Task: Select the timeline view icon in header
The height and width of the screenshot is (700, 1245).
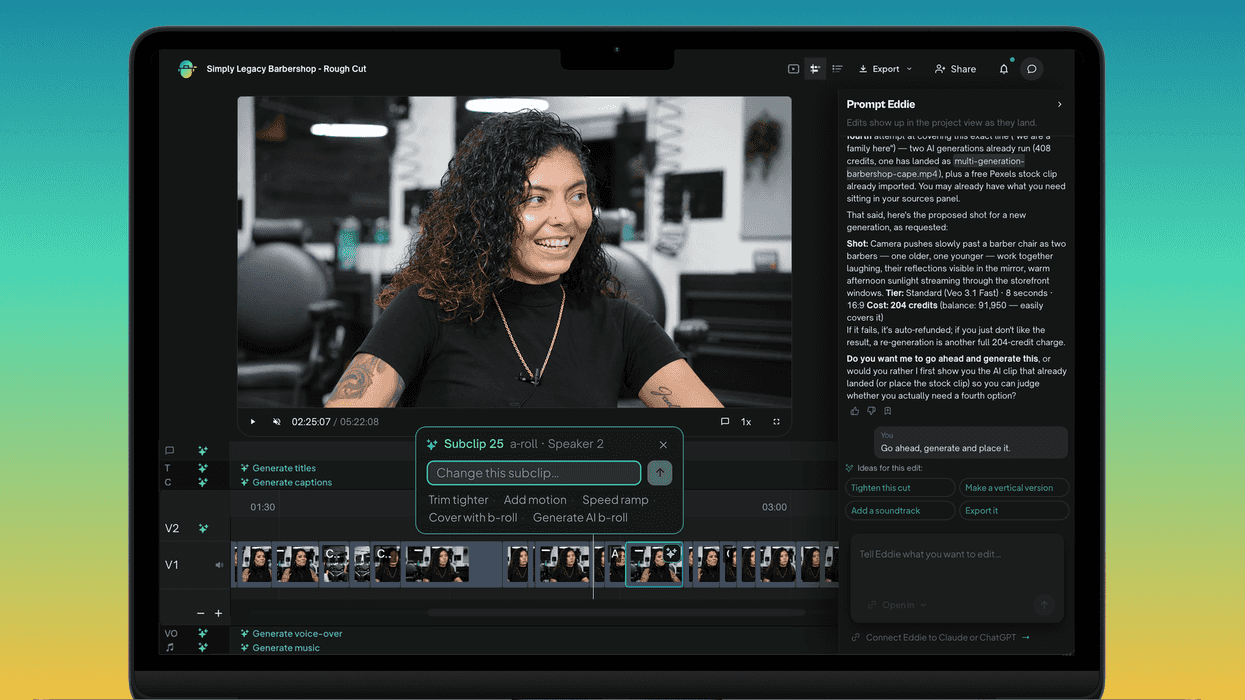Action: (815, 69)
